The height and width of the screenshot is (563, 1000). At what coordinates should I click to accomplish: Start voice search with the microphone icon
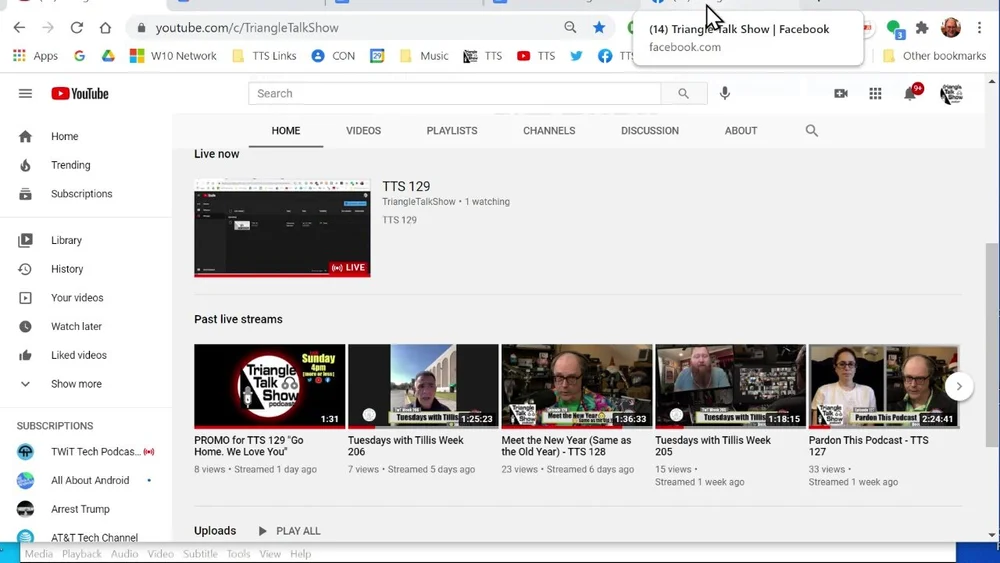click(724, 94)
